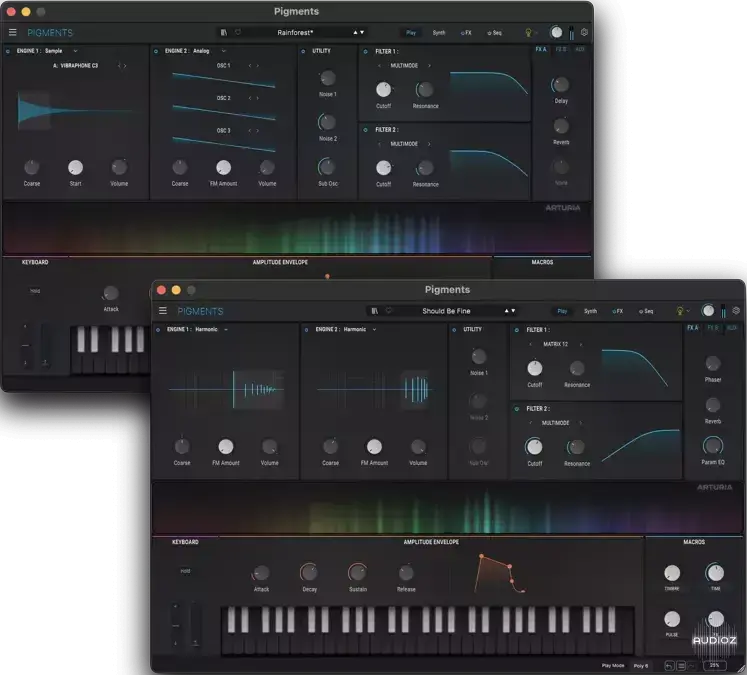Screen dimensions: 747x675
Task: Open preset browser library icon in front window
Action: (x=374, y=311)
